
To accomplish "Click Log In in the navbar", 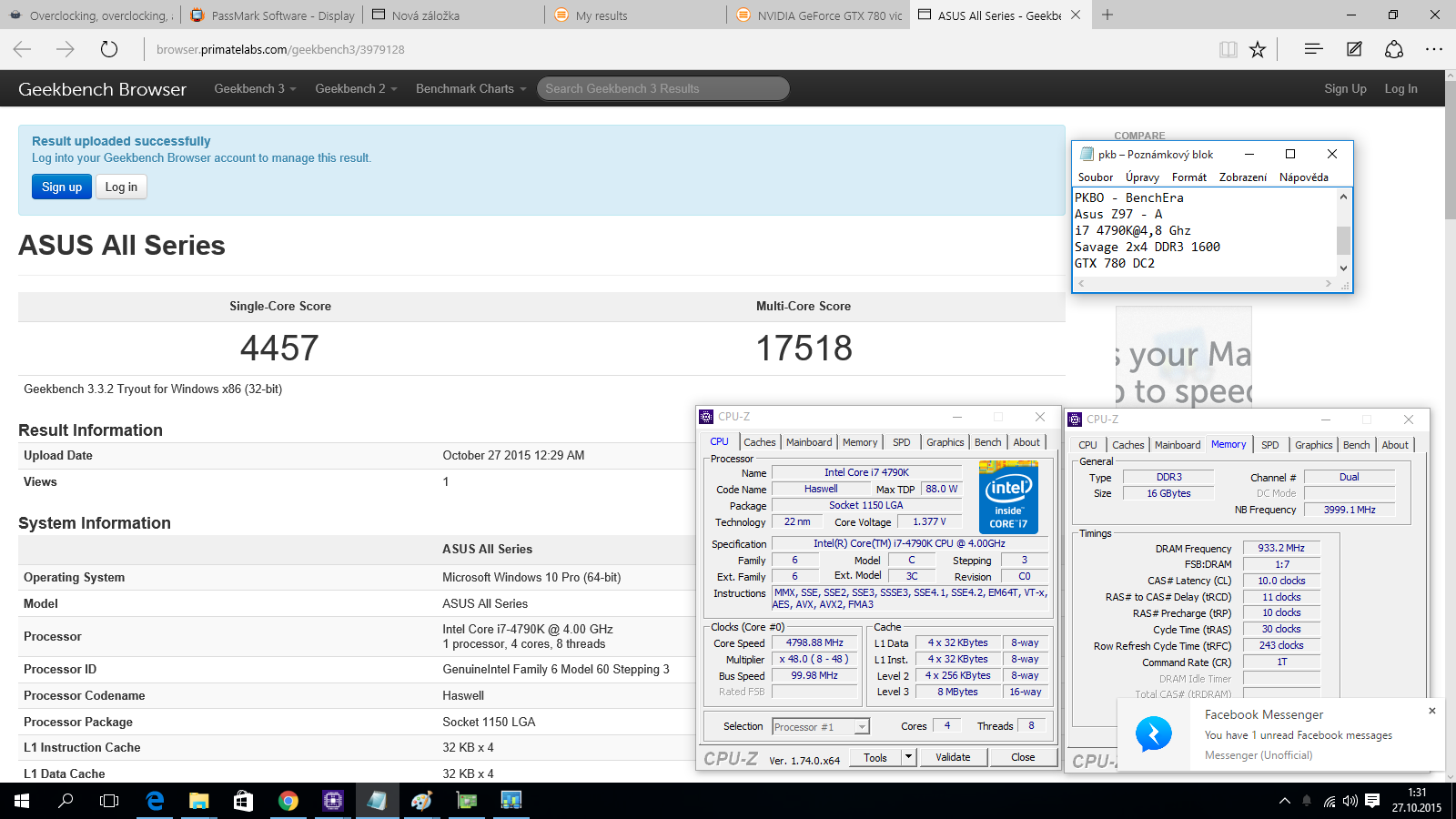I will (x=1400, y=88).
